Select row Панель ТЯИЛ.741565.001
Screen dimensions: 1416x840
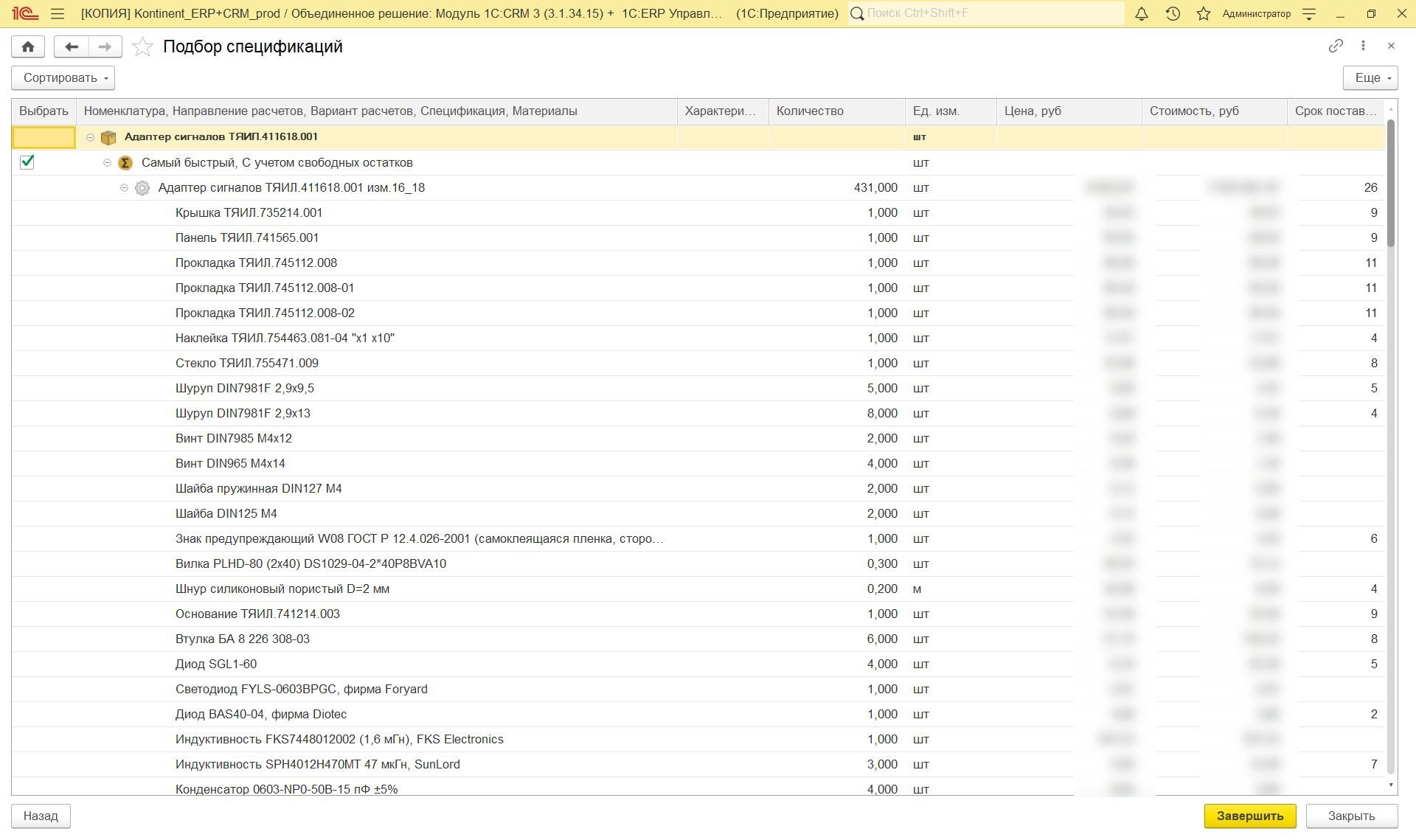pyautogui.click(x=698, y=238)
